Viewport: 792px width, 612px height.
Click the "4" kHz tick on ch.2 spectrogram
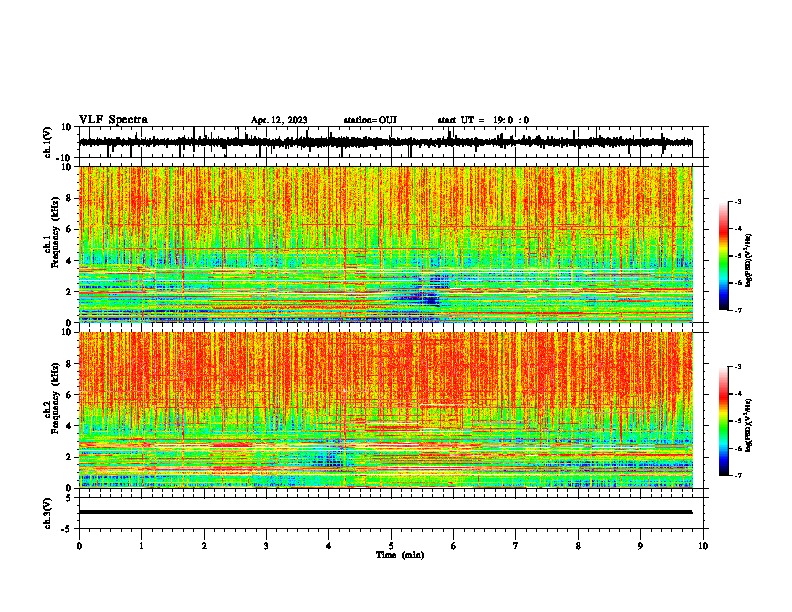click(x=69, y=426)
